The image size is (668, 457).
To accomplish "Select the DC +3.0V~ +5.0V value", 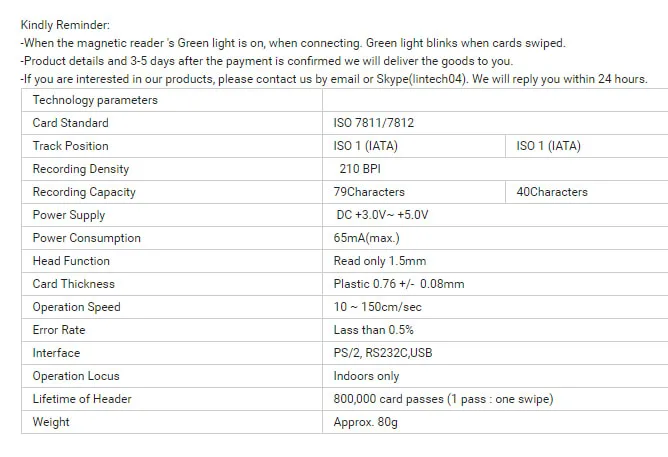I will (x=382, y=215).
